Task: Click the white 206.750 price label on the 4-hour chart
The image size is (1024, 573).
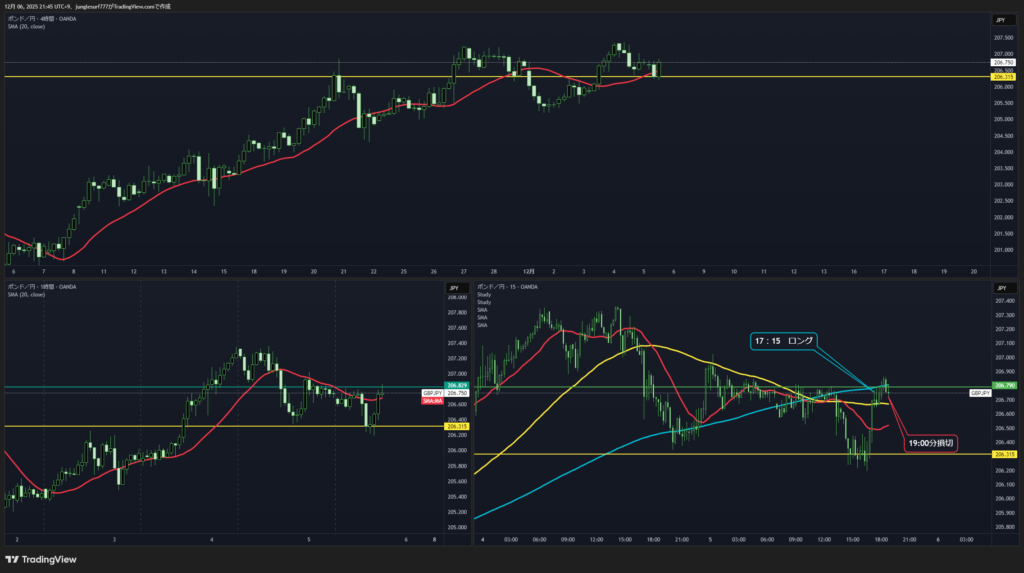Action: click(1003, 62)
